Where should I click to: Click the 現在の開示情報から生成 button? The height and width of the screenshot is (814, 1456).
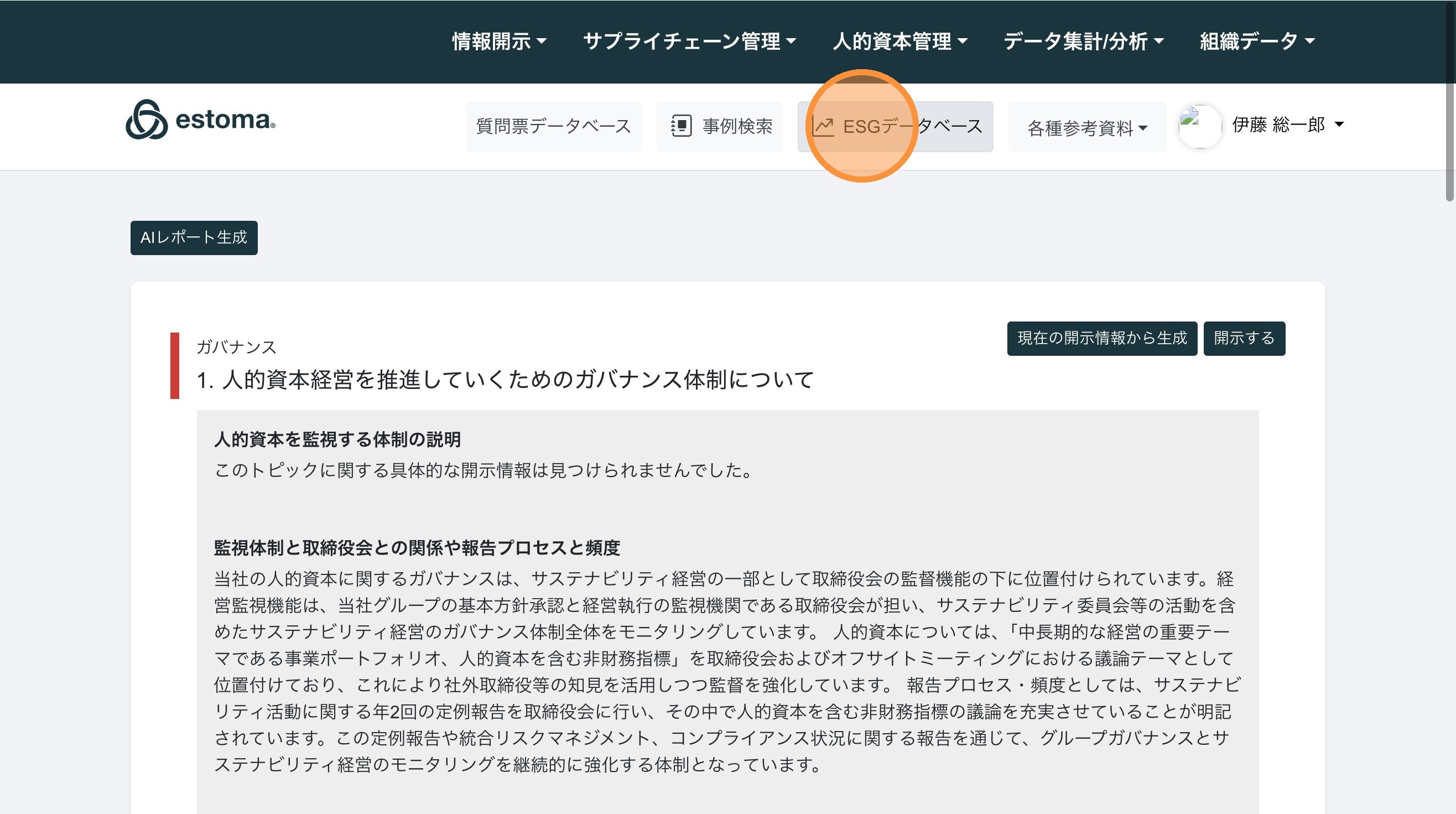[1101, 338]
